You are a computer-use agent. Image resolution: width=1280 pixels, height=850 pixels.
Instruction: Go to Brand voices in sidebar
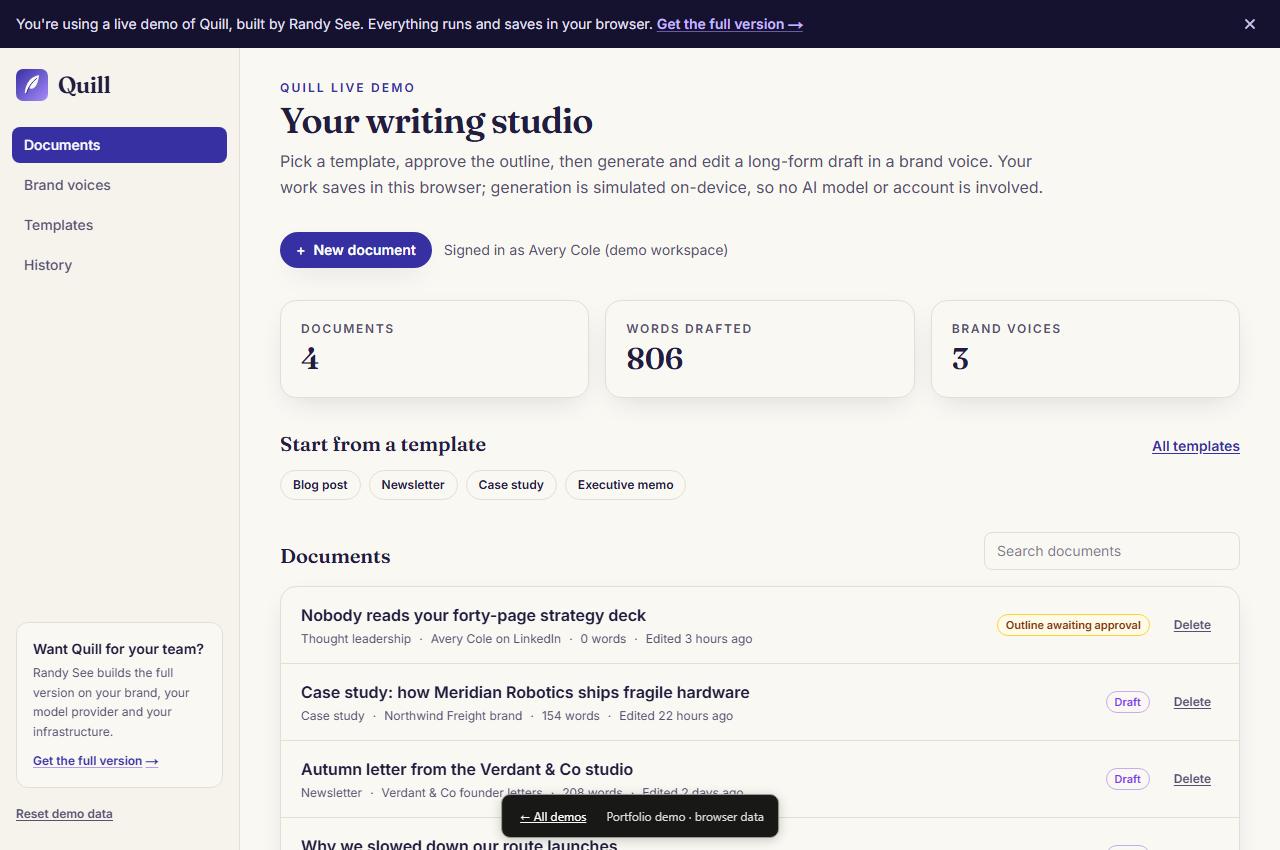click(119, 185)
